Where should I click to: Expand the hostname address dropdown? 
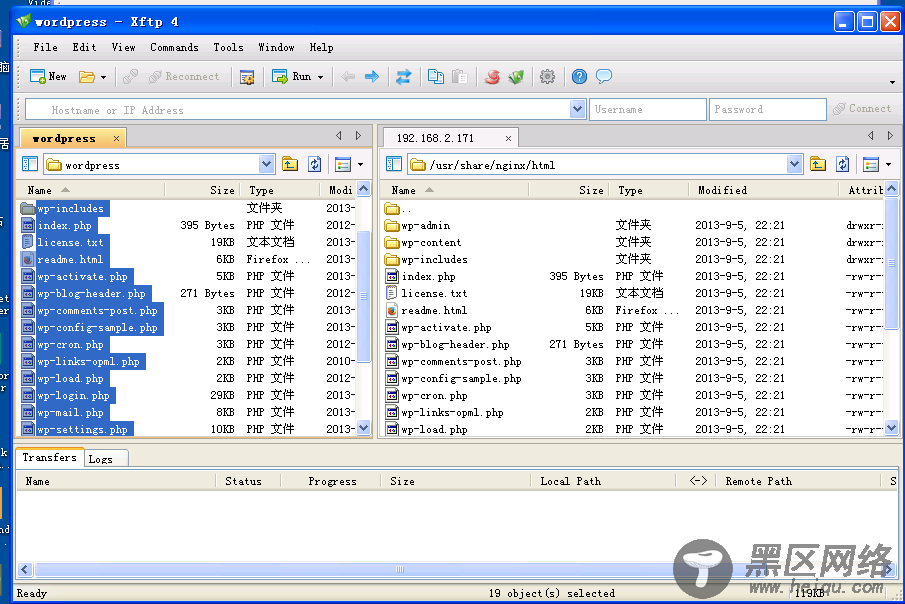tap(577, 109)
